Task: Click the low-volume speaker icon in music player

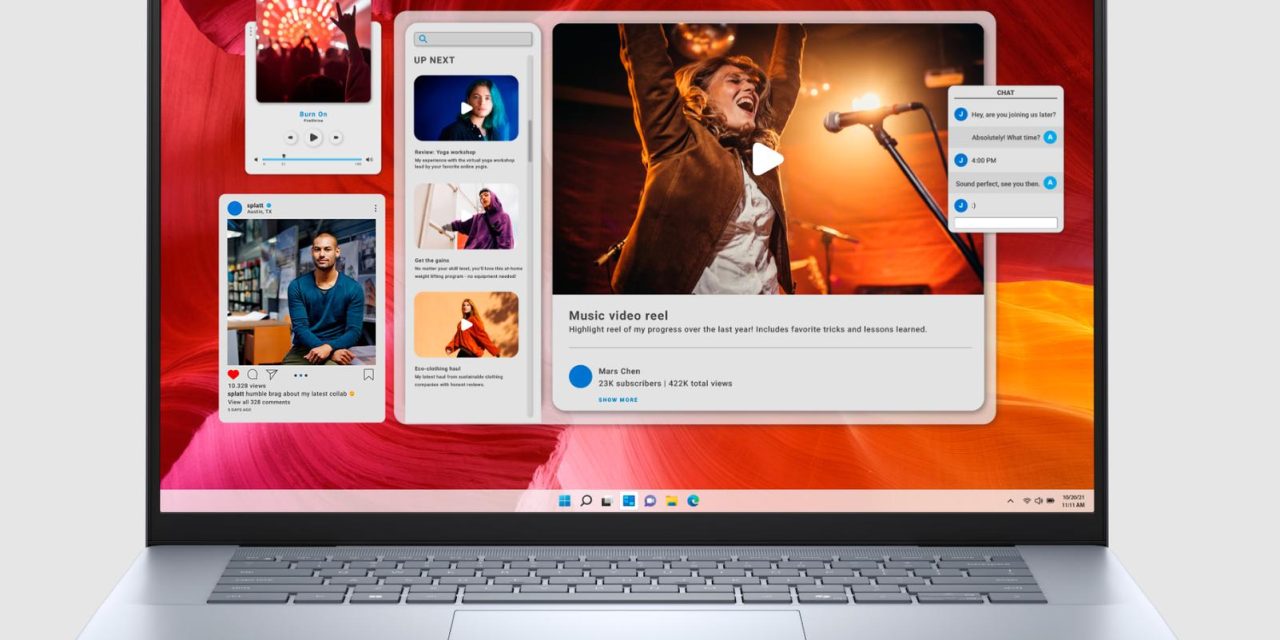Action: click(x=255, y=159)
